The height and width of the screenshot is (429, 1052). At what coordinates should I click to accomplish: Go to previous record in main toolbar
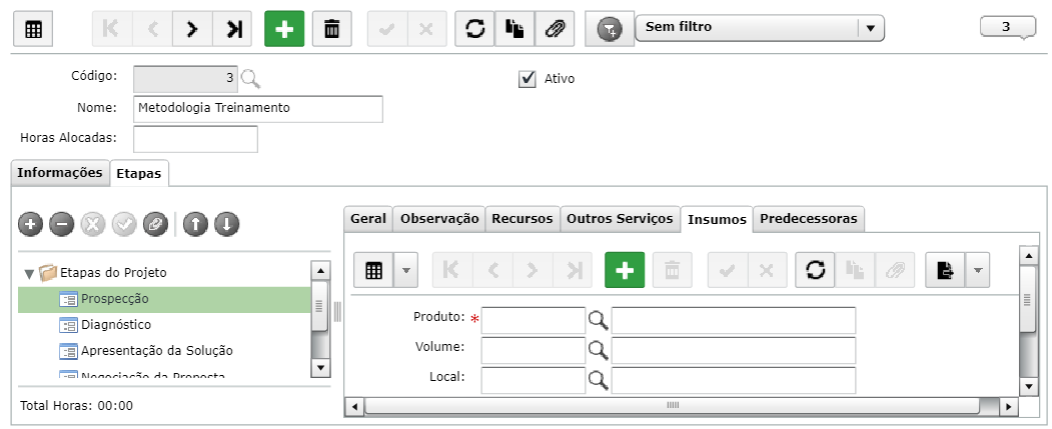click(x=152, y=30)
